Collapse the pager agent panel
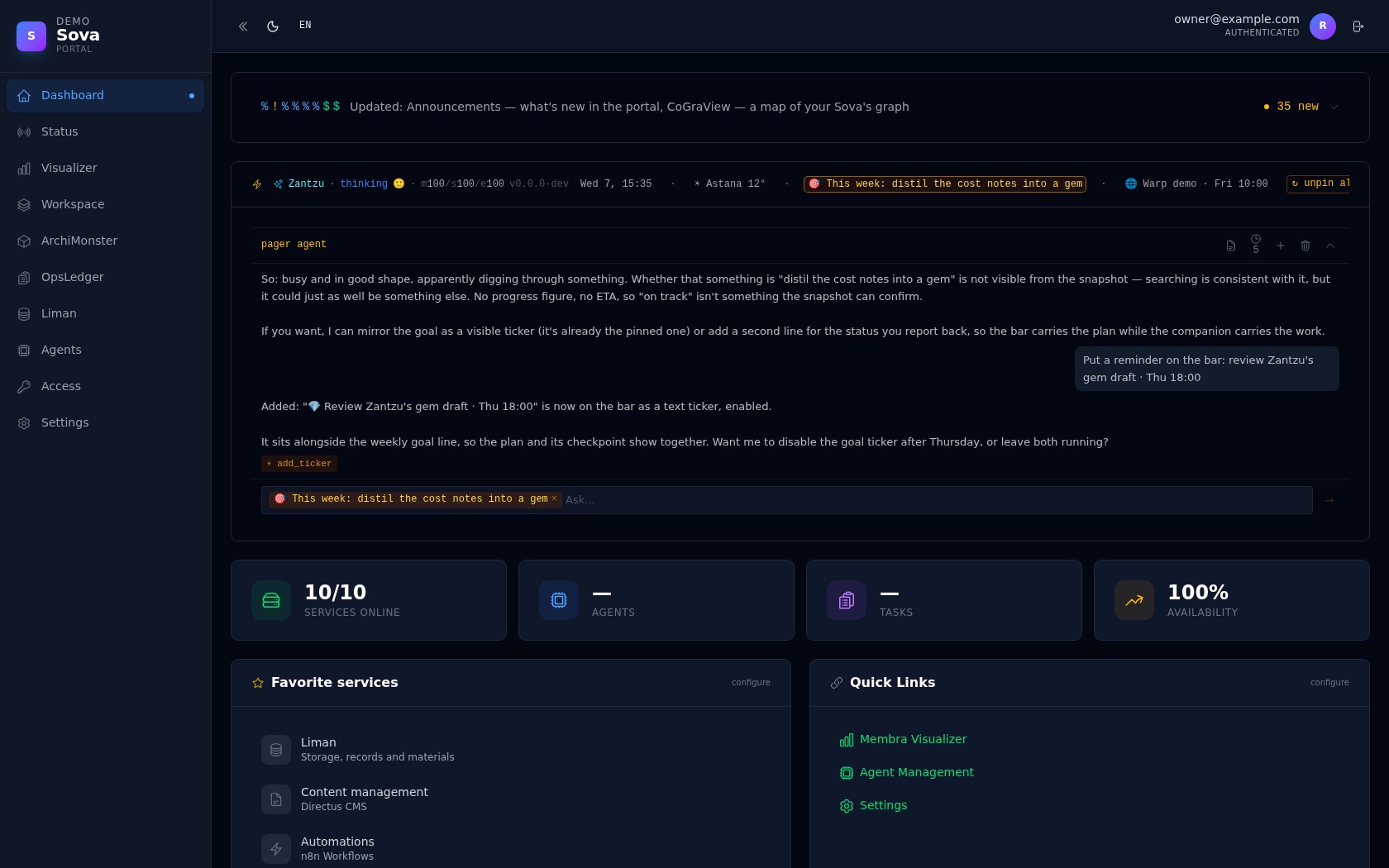Image resolution: width=1389 pixels, height=868 pixels. coord(1330,246)
